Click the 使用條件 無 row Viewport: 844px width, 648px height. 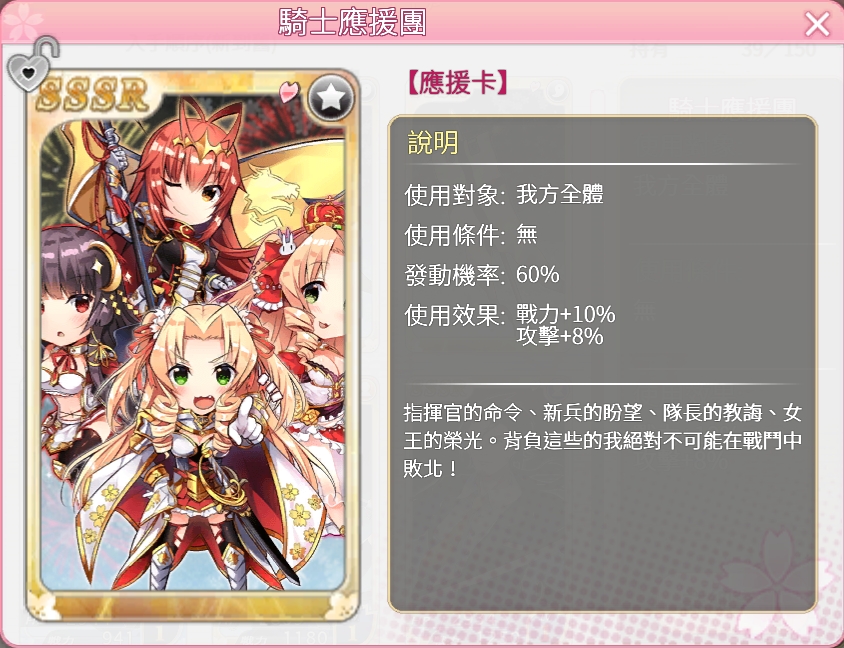point(471,235)
